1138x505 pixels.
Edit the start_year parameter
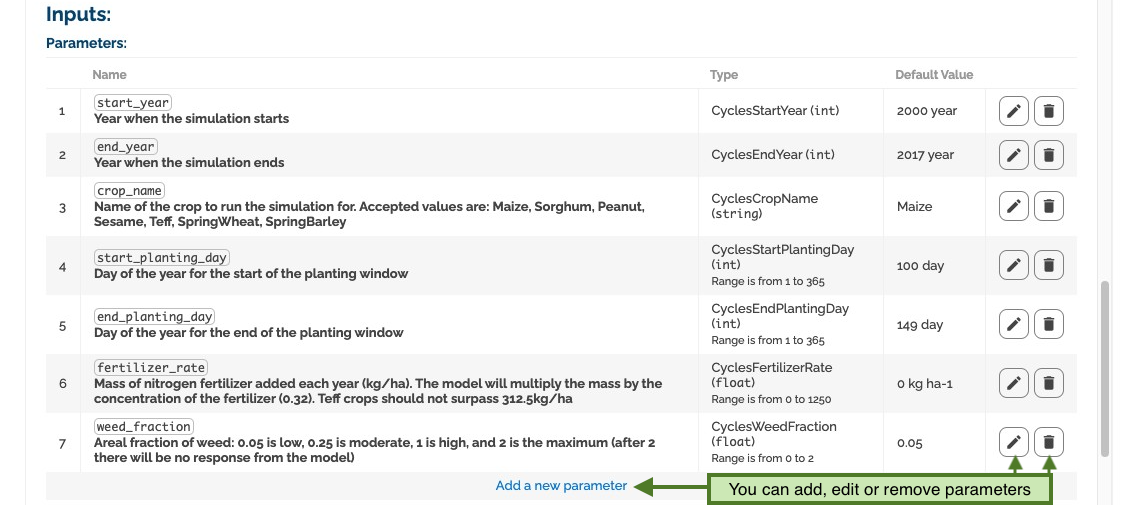tap(1014, 111)
